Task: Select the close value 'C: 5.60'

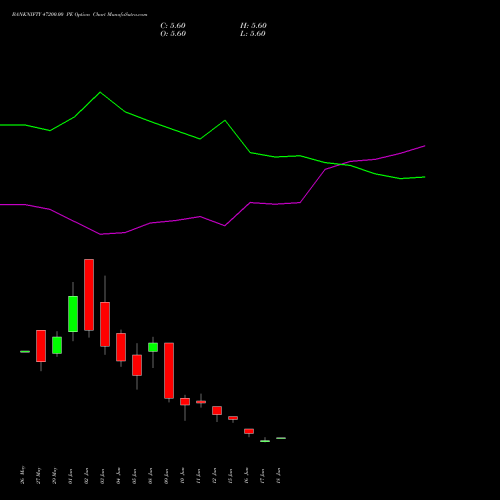Action: 173,25
